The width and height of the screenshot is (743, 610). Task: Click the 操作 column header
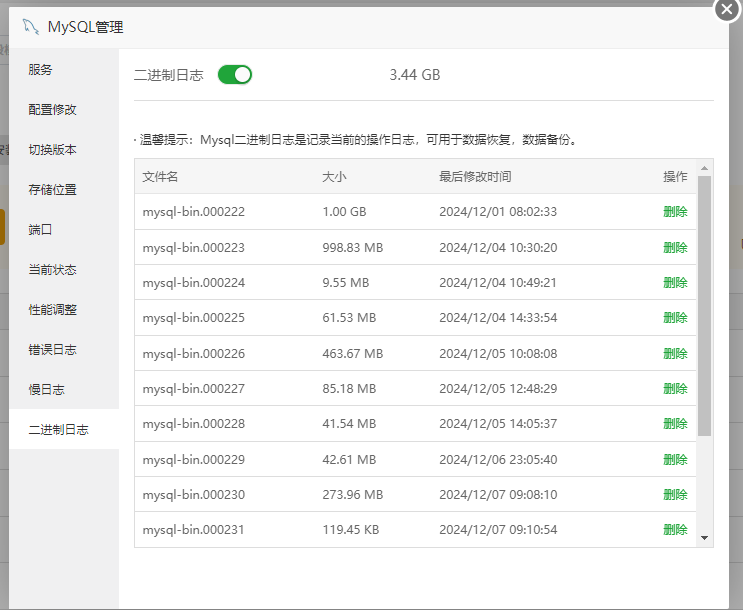click(675, 177)
